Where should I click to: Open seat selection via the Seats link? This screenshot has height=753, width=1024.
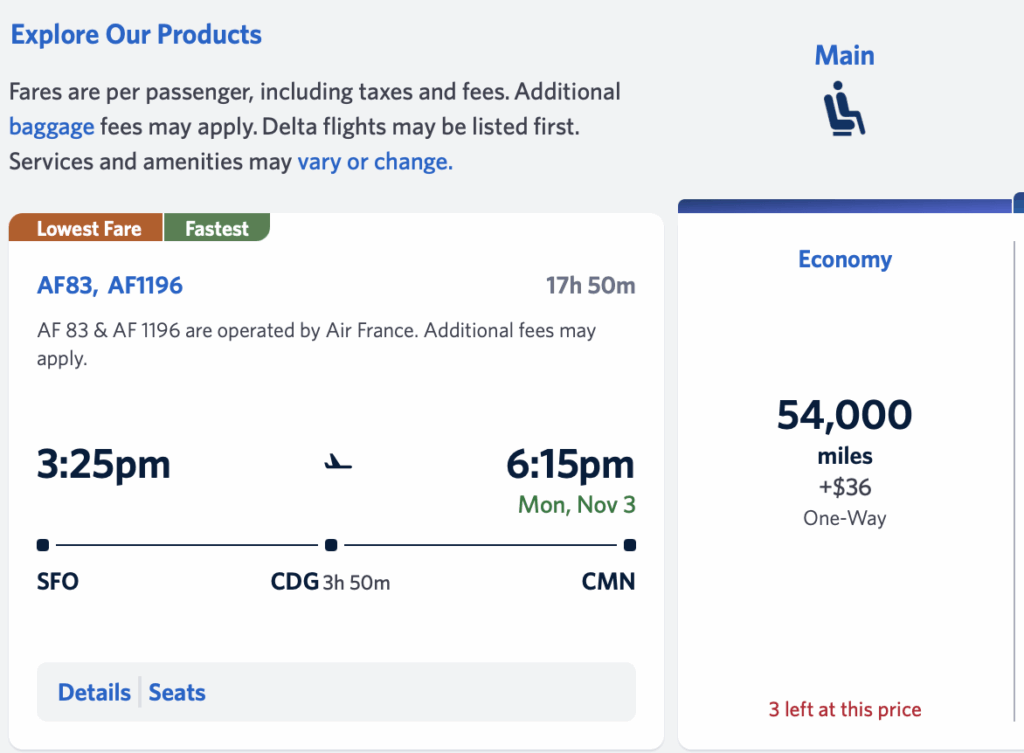(x=177, y=692)
